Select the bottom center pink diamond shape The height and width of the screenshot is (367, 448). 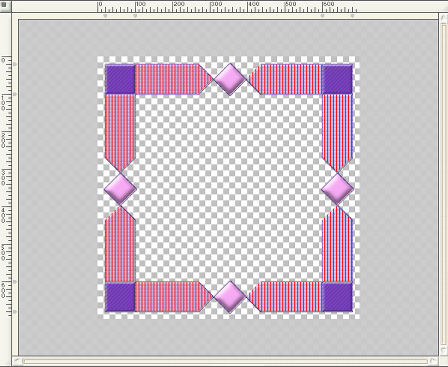pyautogui.click(x=230, y=297)
